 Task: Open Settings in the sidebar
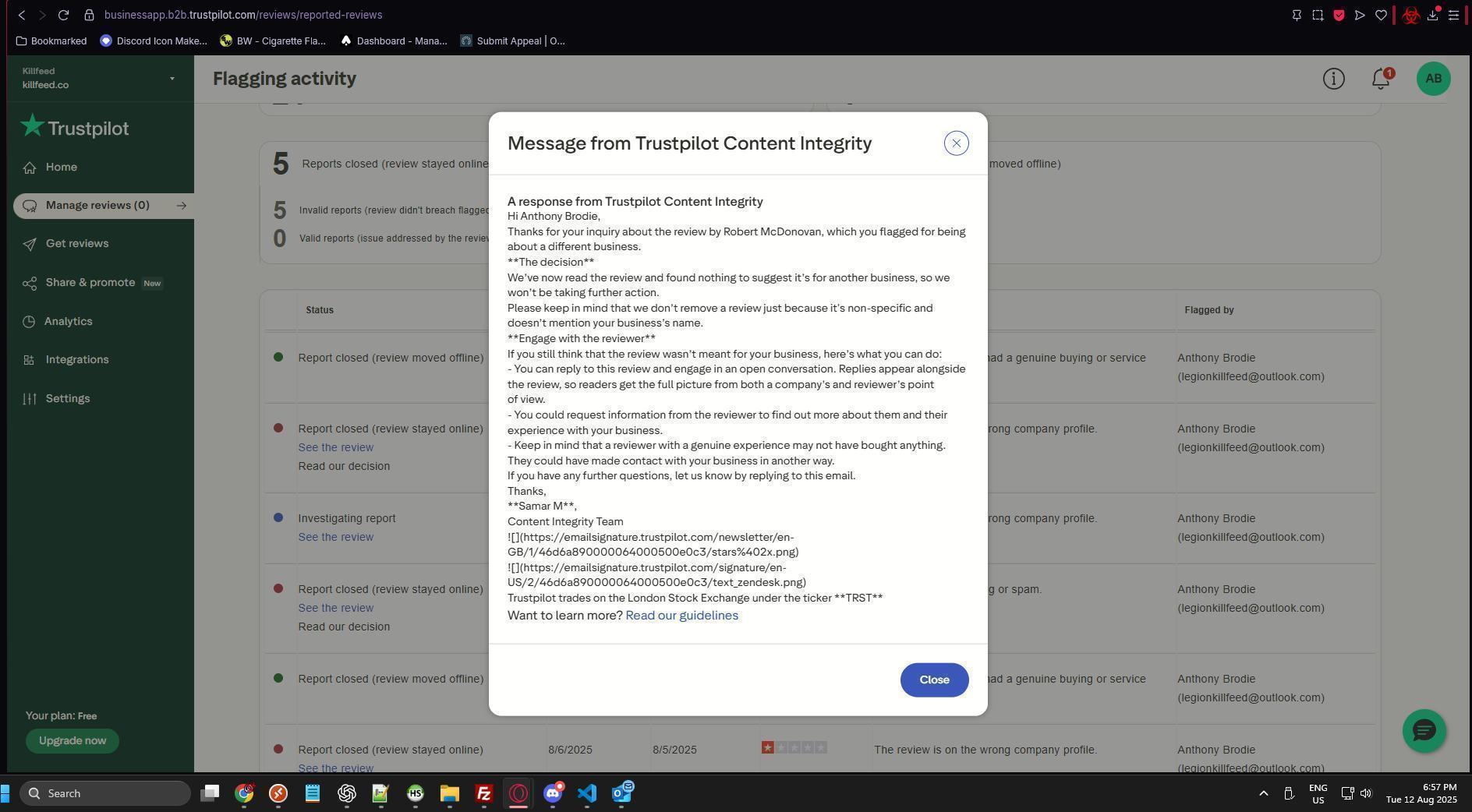coord(68,399)
